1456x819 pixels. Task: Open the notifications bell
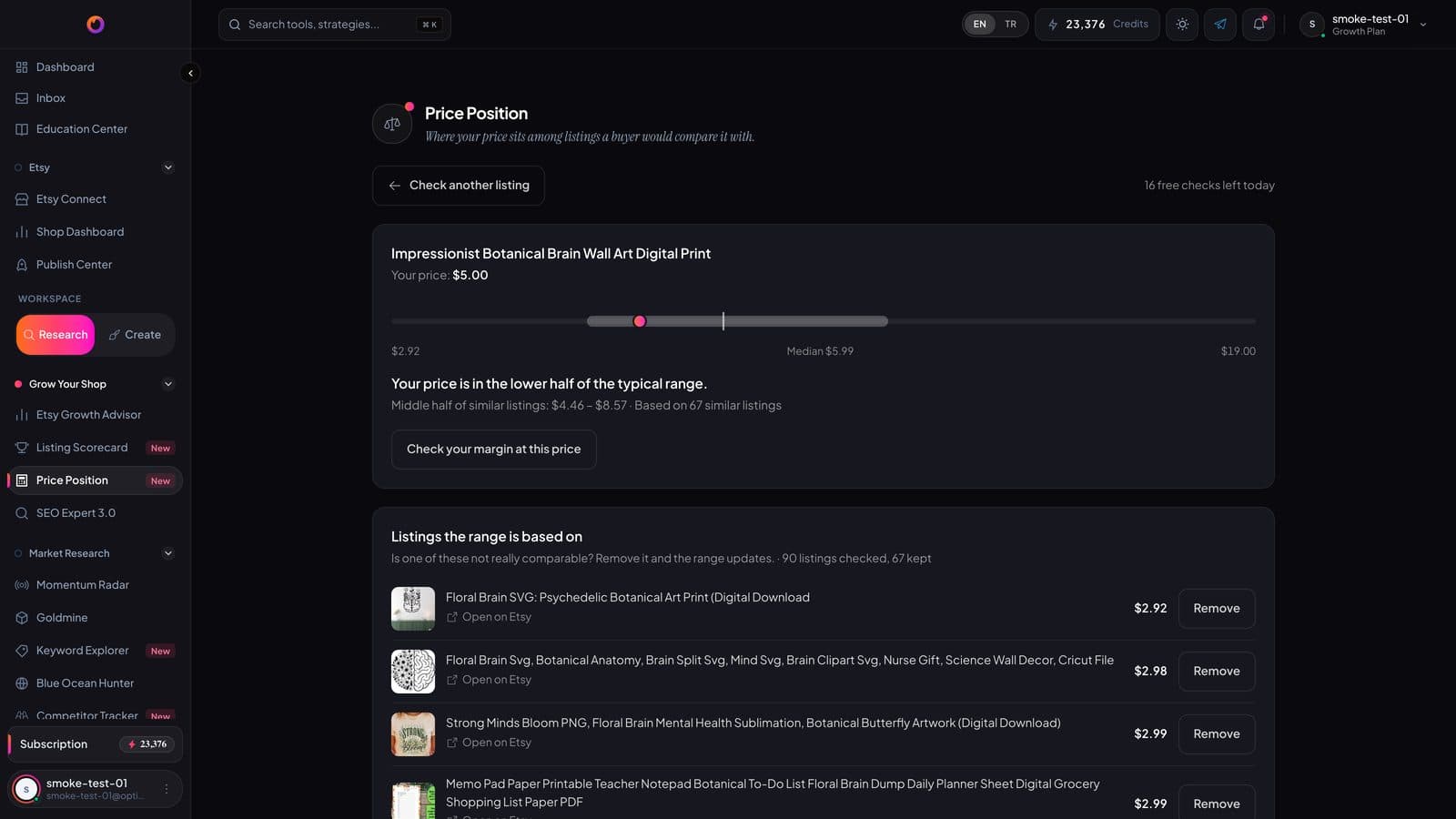1259,25
